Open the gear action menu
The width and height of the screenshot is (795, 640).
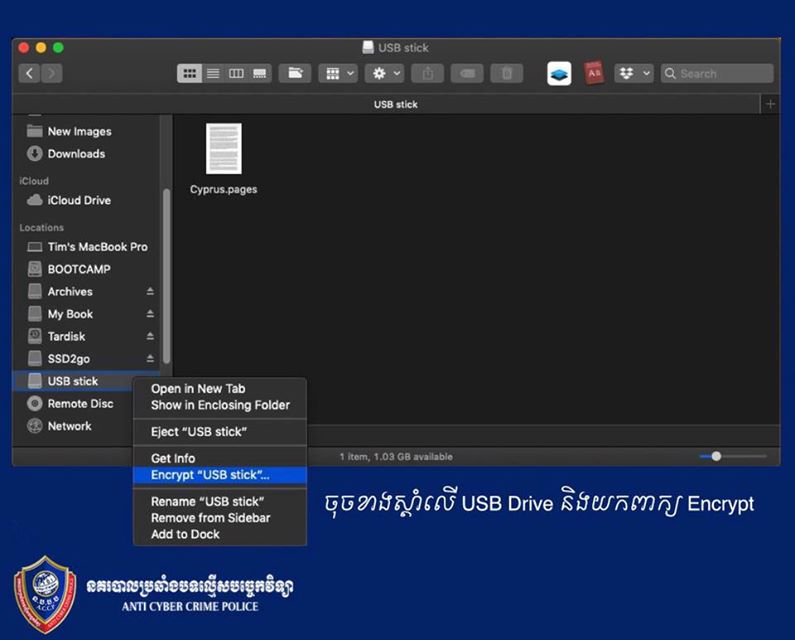385,74
